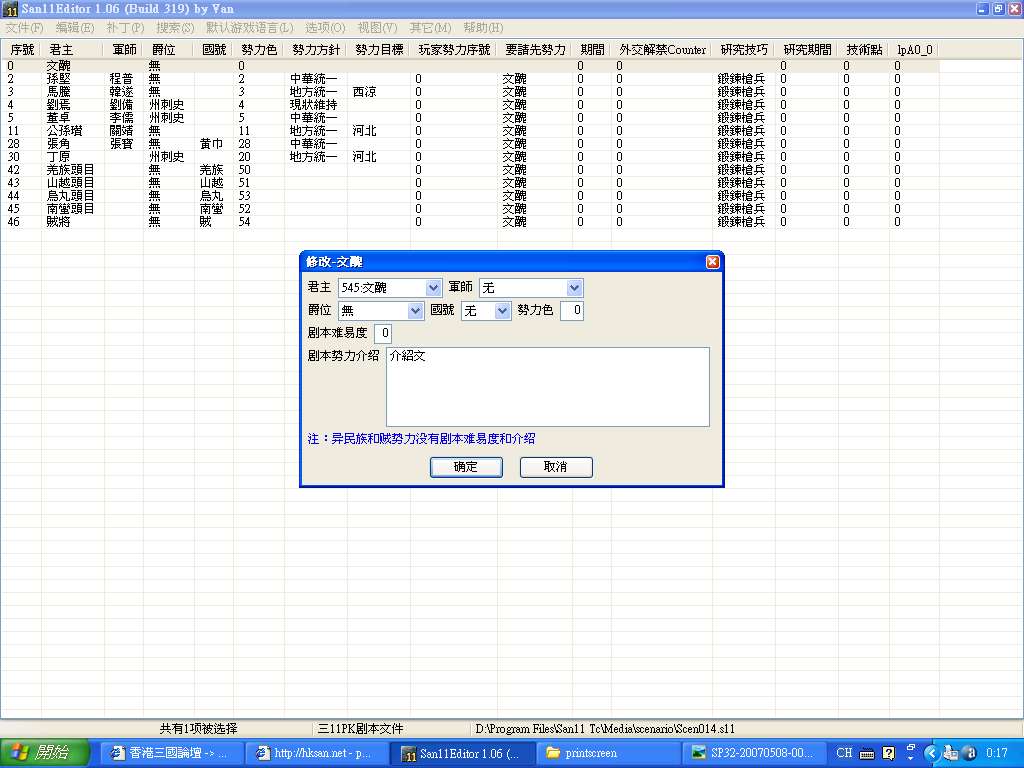Minimize the San11Editor window
Screen dimensions: 1024x768
tap(983, 9)
